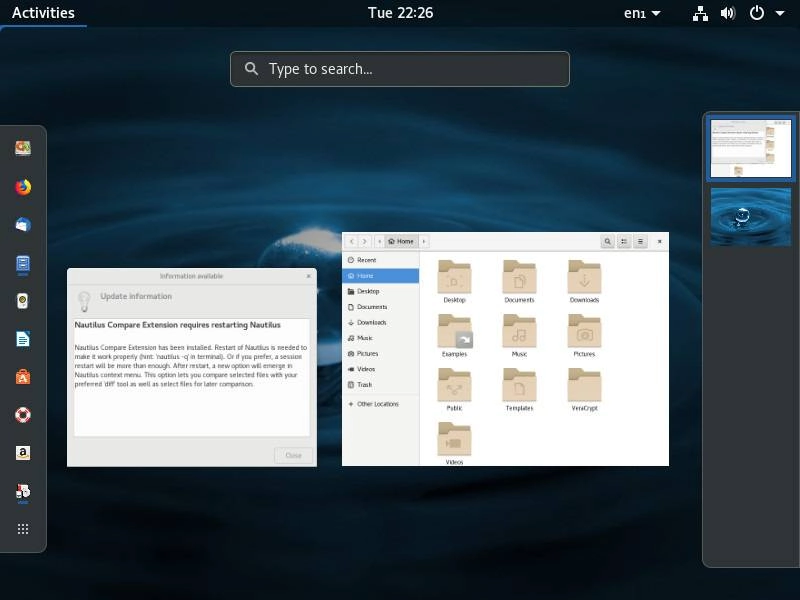
Task: Launch Firefox from the dock
Action: pyautogui.click(x=23, y=187)
